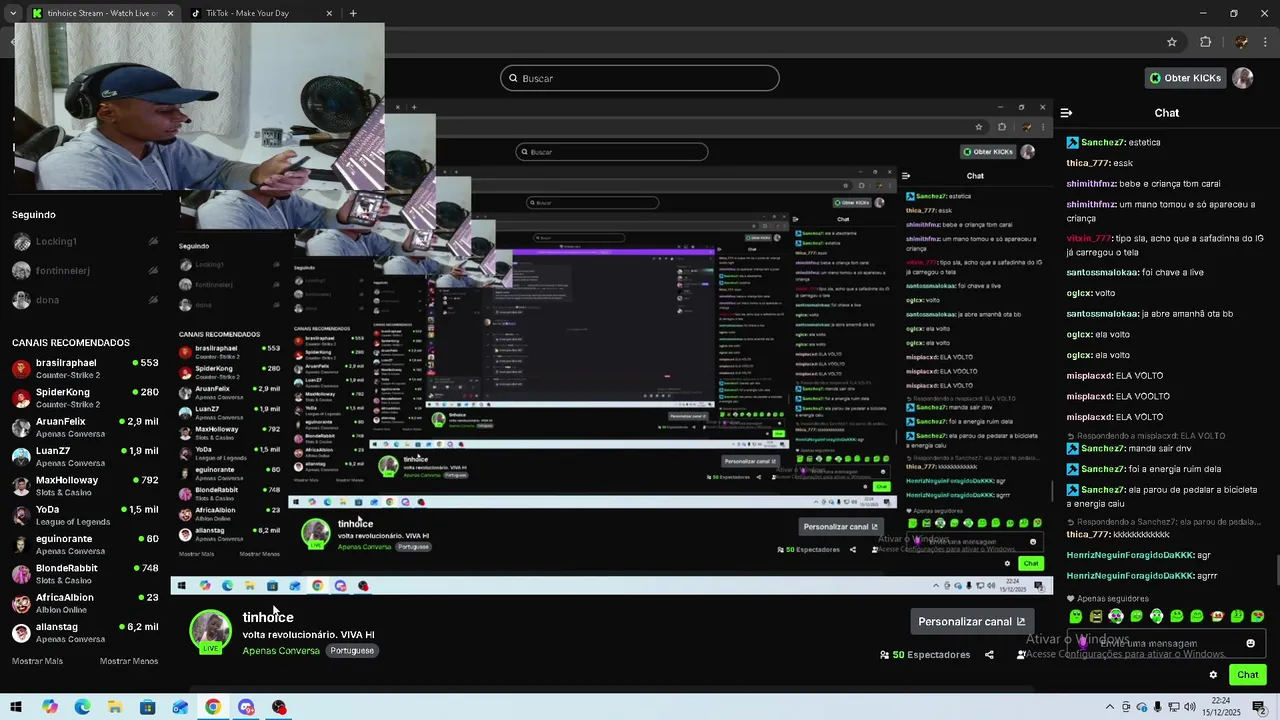Open recommended channel MaxHolloway
Screen dimensions: 1280x720
click(85, 486)
